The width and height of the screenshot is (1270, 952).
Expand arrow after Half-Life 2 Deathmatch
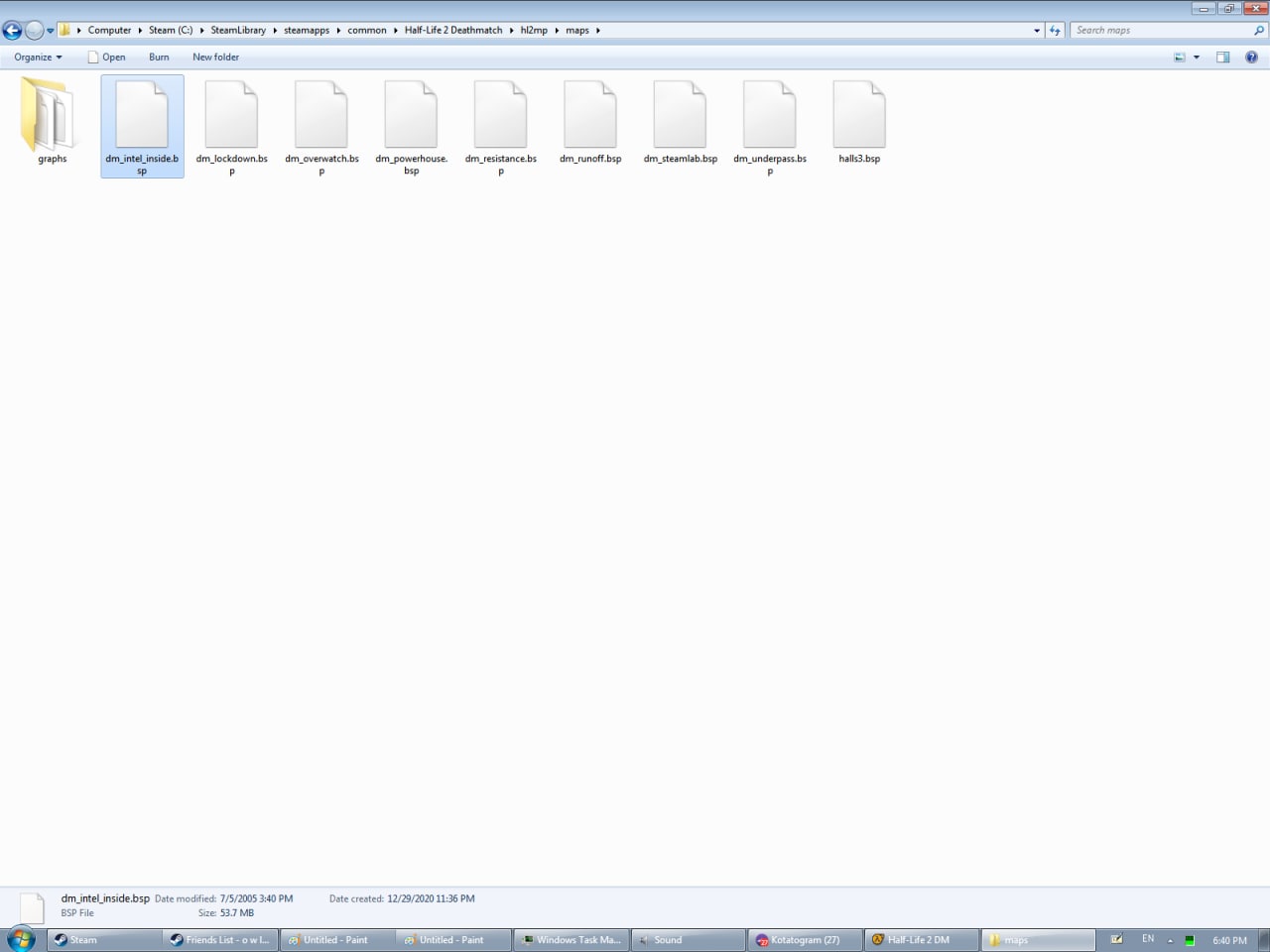click(x=512, y=31)
